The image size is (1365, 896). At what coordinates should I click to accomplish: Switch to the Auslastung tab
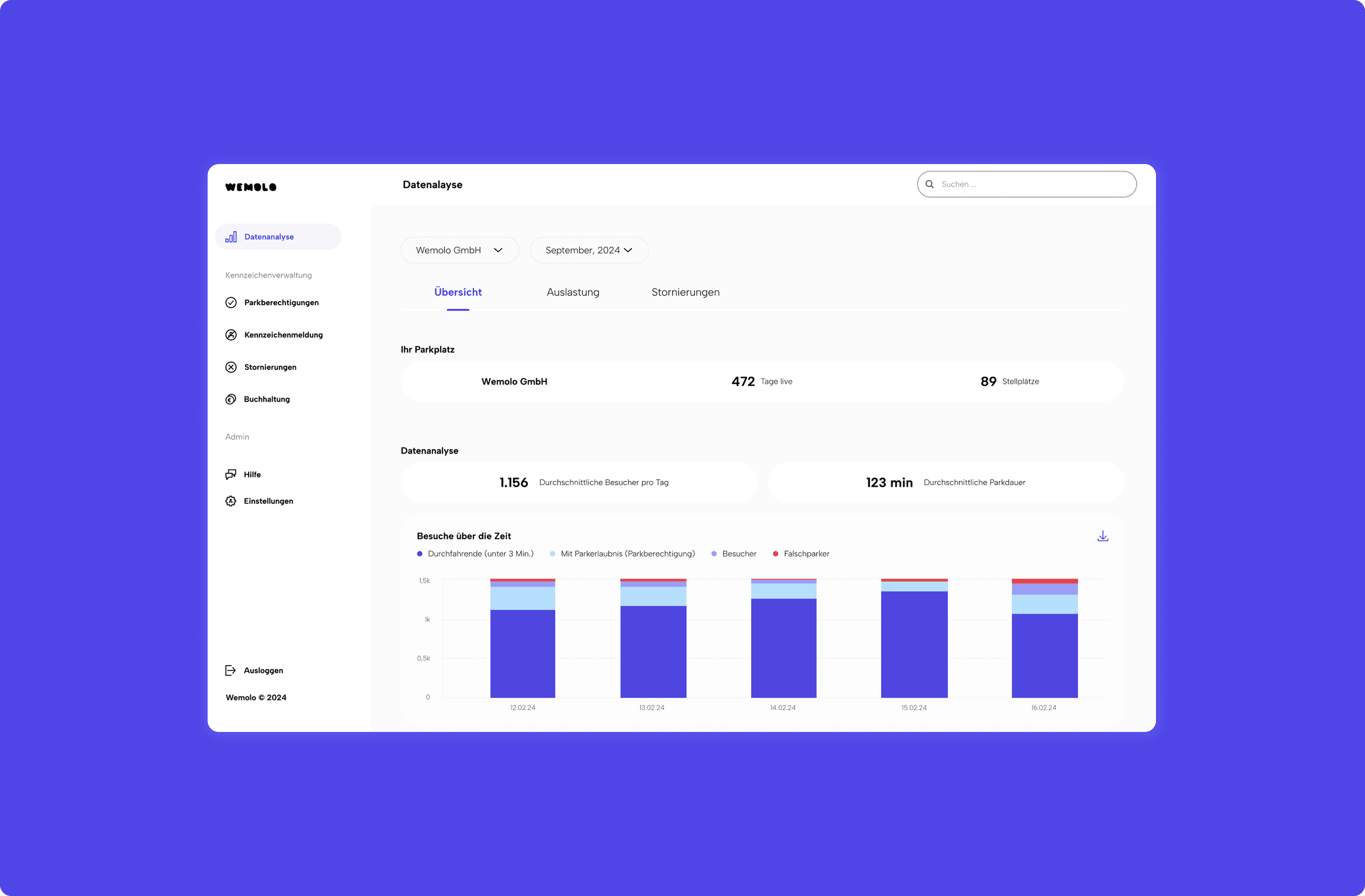click(573, 292)
